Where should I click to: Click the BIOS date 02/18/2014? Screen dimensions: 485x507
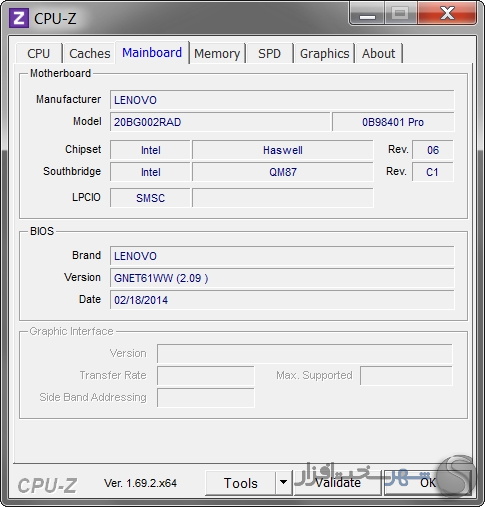coord(282,300)
